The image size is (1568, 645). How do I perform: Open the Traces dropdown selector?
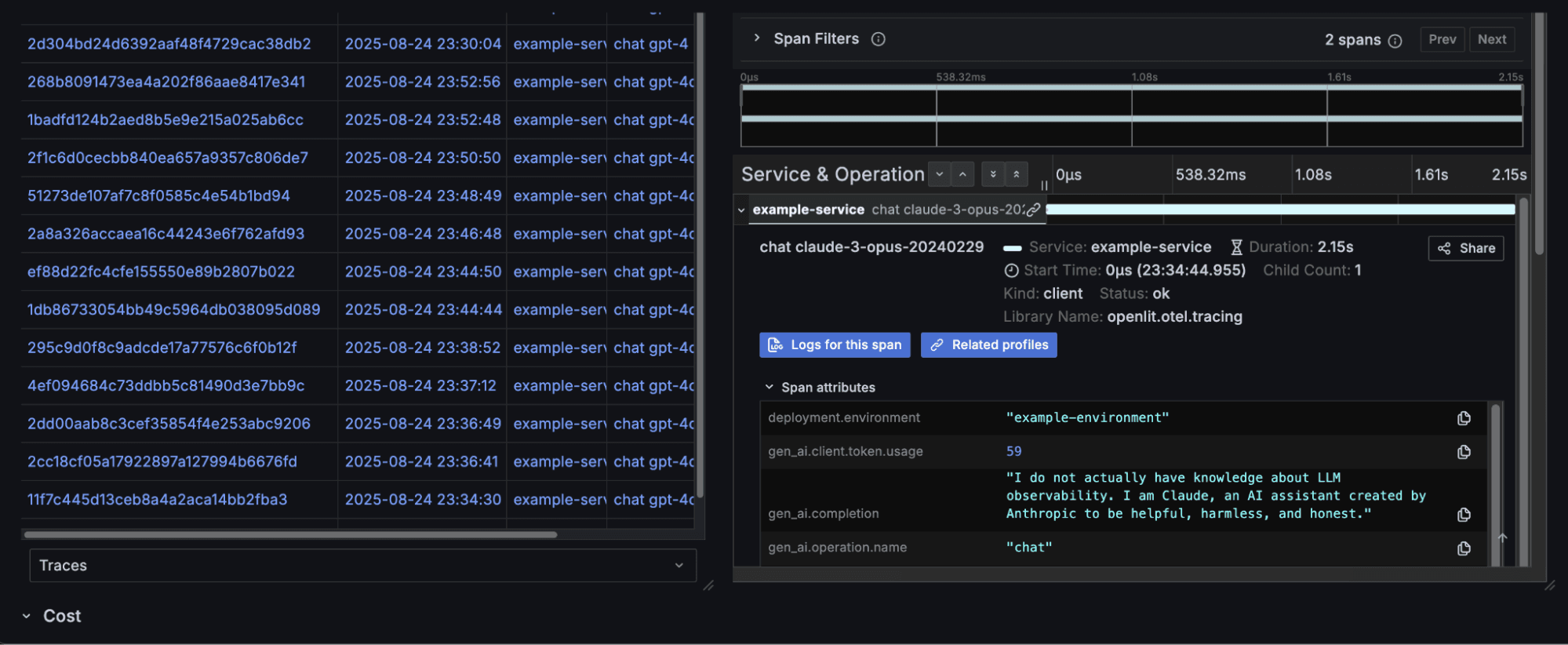[362, 566]
